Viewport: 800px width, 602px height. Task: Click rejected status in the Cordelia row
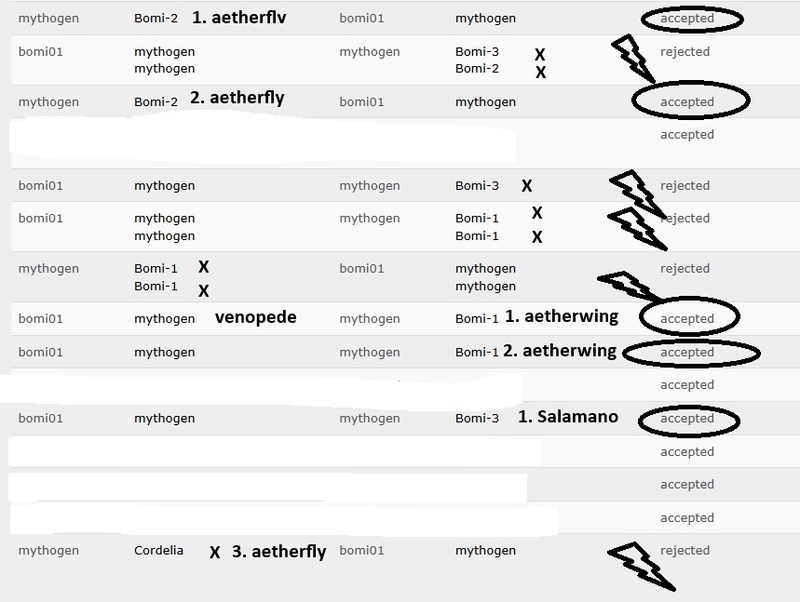(x=685, y=551)
